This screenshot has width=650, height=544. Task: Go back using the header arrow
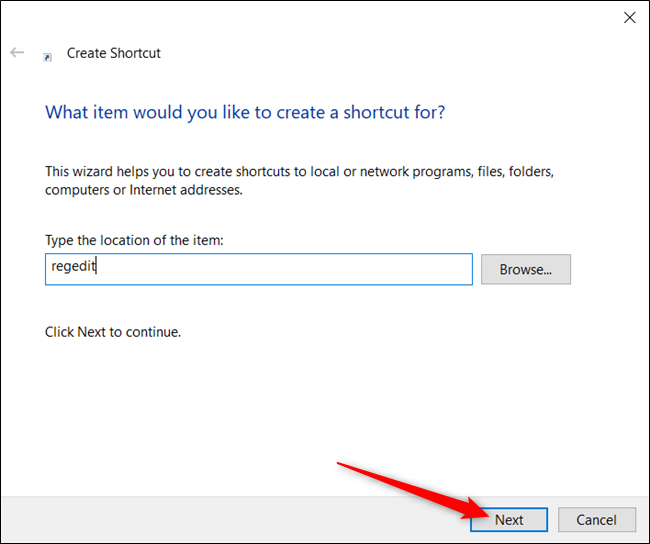tap(17, 53)
